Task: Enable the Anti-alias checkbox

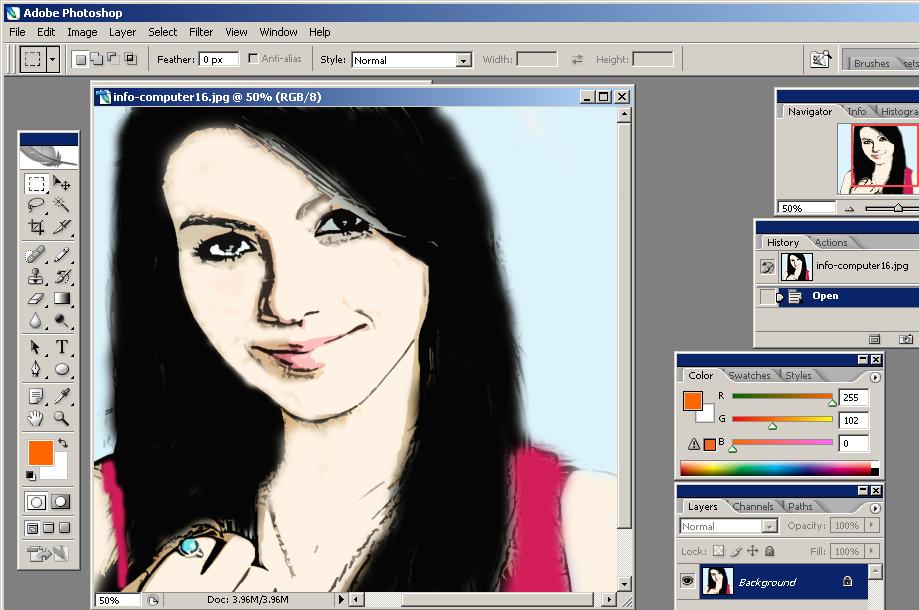Action: (x=250, y=59)
